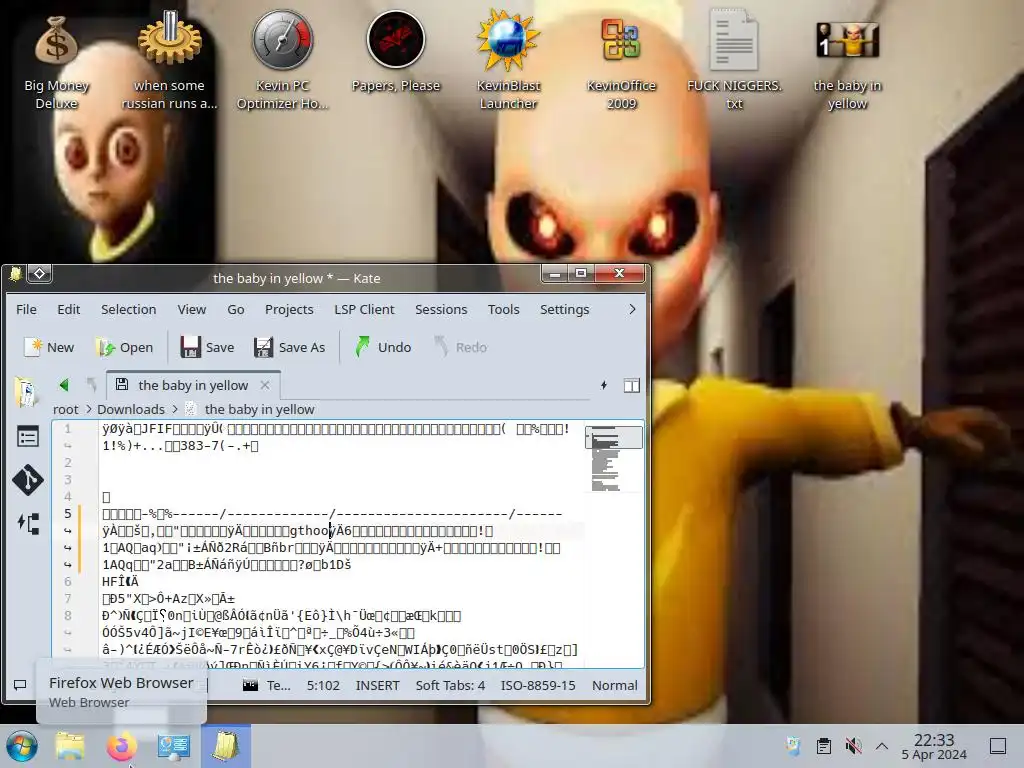This screenshot has height=768, width=1024.
Task: Click 'the baby in yellow' breadcrumb entry
Action: tap(259, 409)
